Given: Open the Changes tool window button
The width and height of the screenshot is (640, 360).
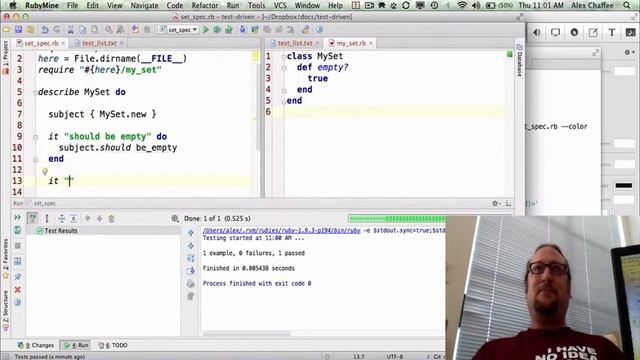Looking at the screenshot, I should [36, 345].
